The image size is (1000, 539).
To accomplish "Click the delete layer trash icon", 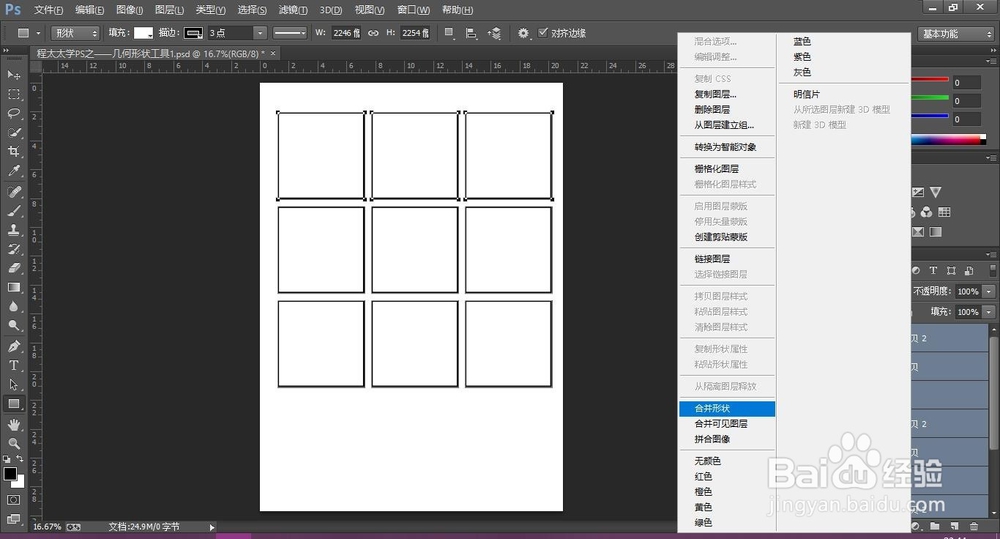I will click(974, 526).
